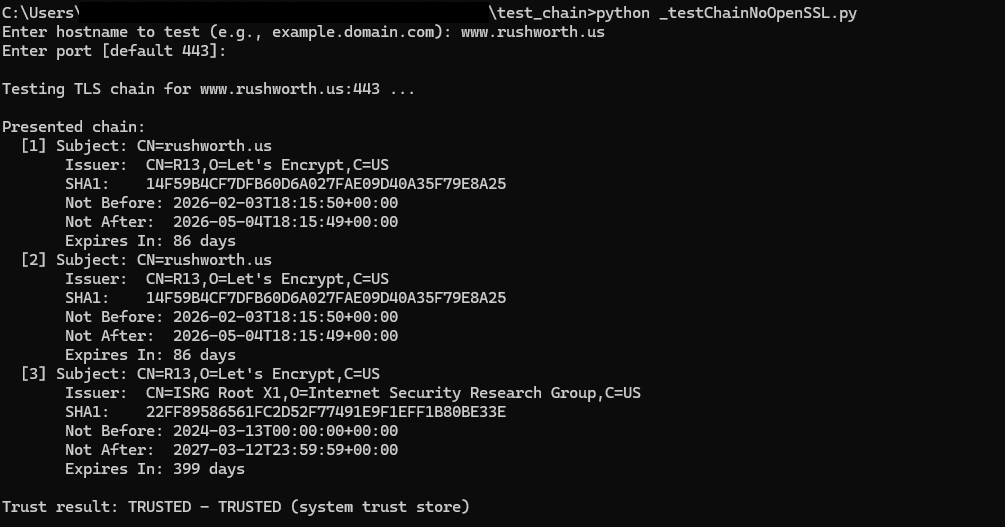Click the Not Before 2024-03-13 date
The height and width of the screenshot is (527, 1005).
click(x=285, y=431)
